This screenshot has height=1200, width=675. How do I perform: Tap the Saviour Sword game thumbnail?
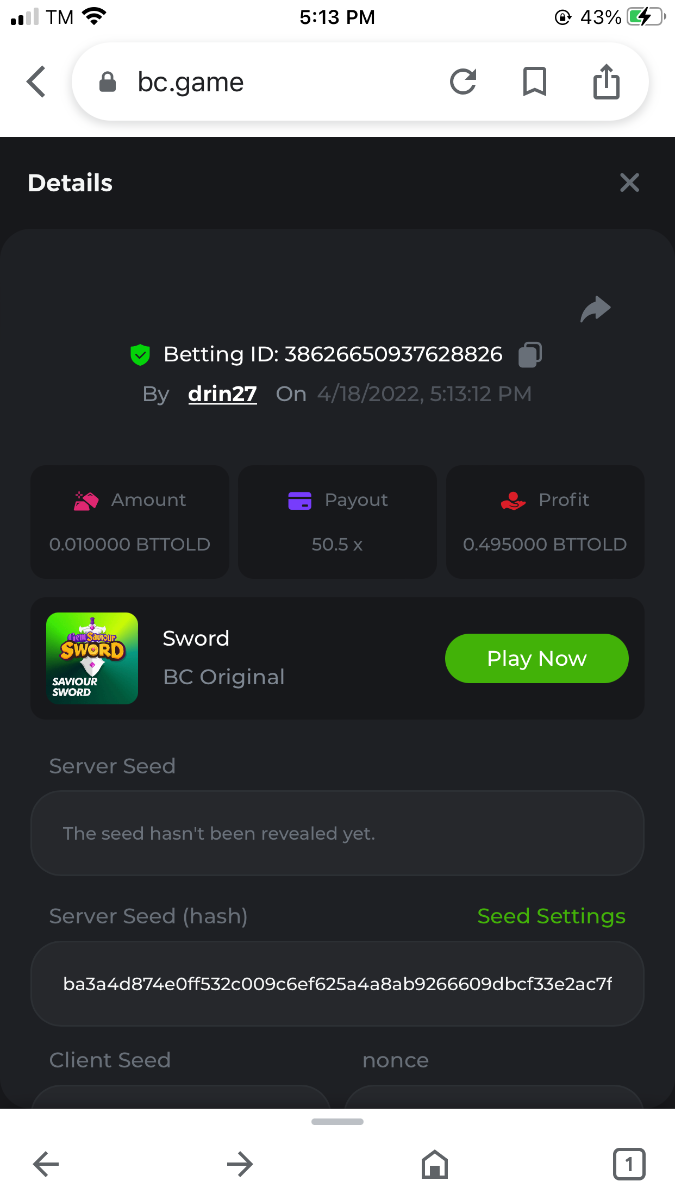[92, 658]
